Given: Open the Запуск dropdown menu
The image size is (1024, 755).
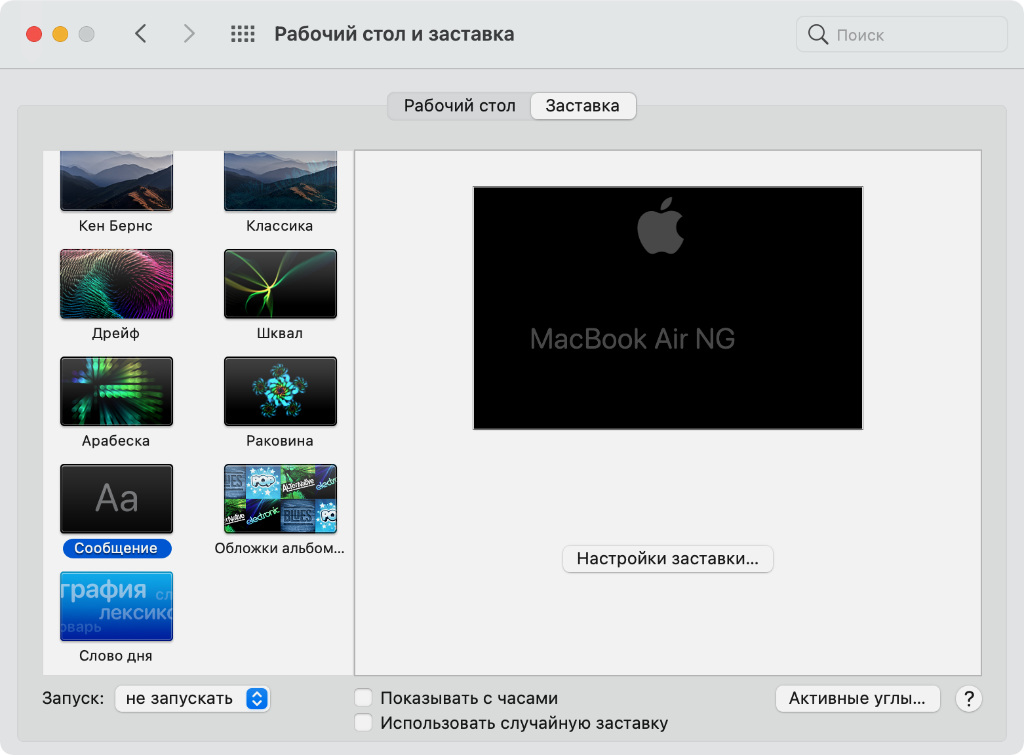Looking at the screenshot, I should (x=192, y=699).
